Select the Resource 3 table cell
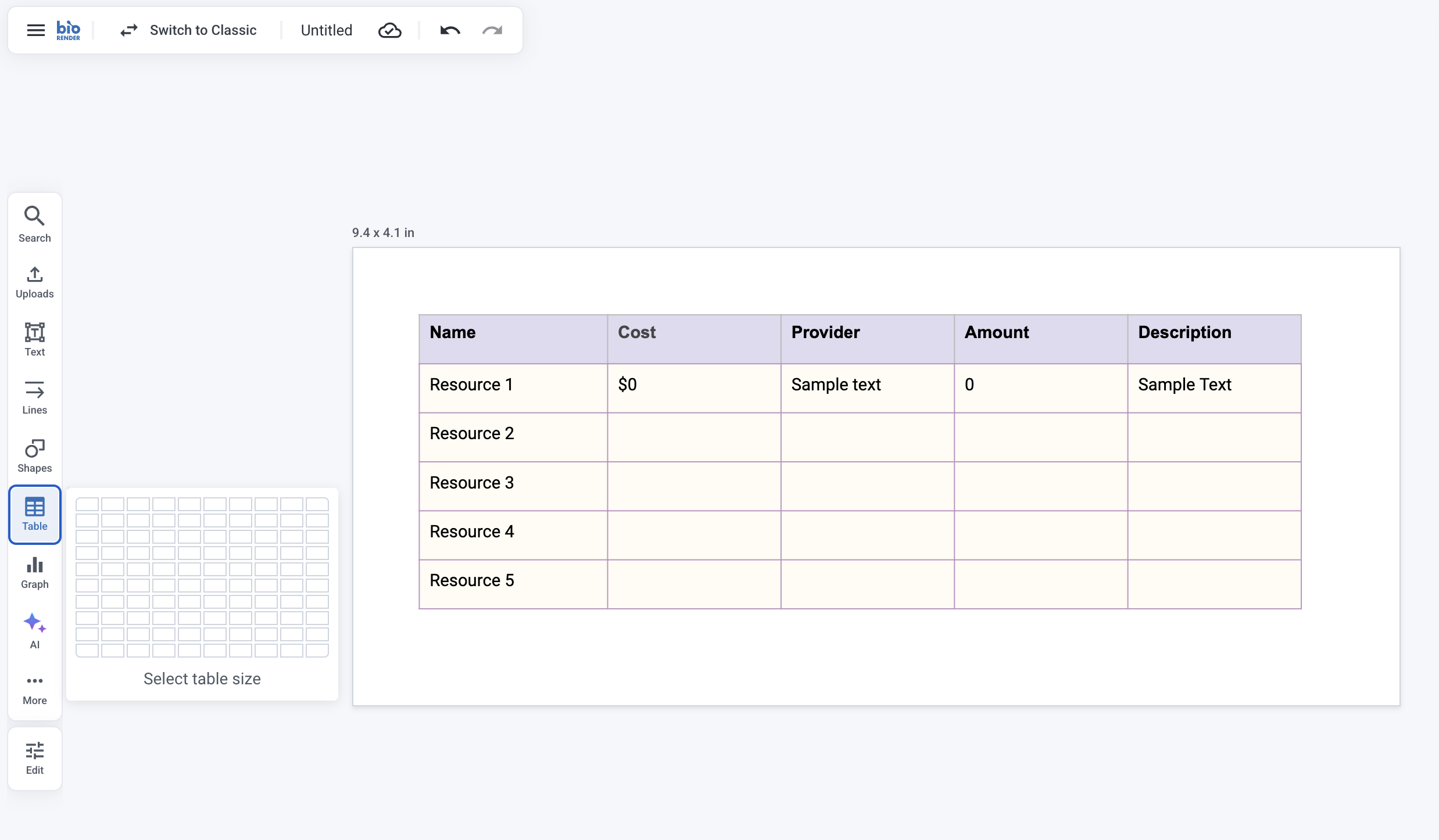Screen dimensions: 1439x840 tap(513, 486)
